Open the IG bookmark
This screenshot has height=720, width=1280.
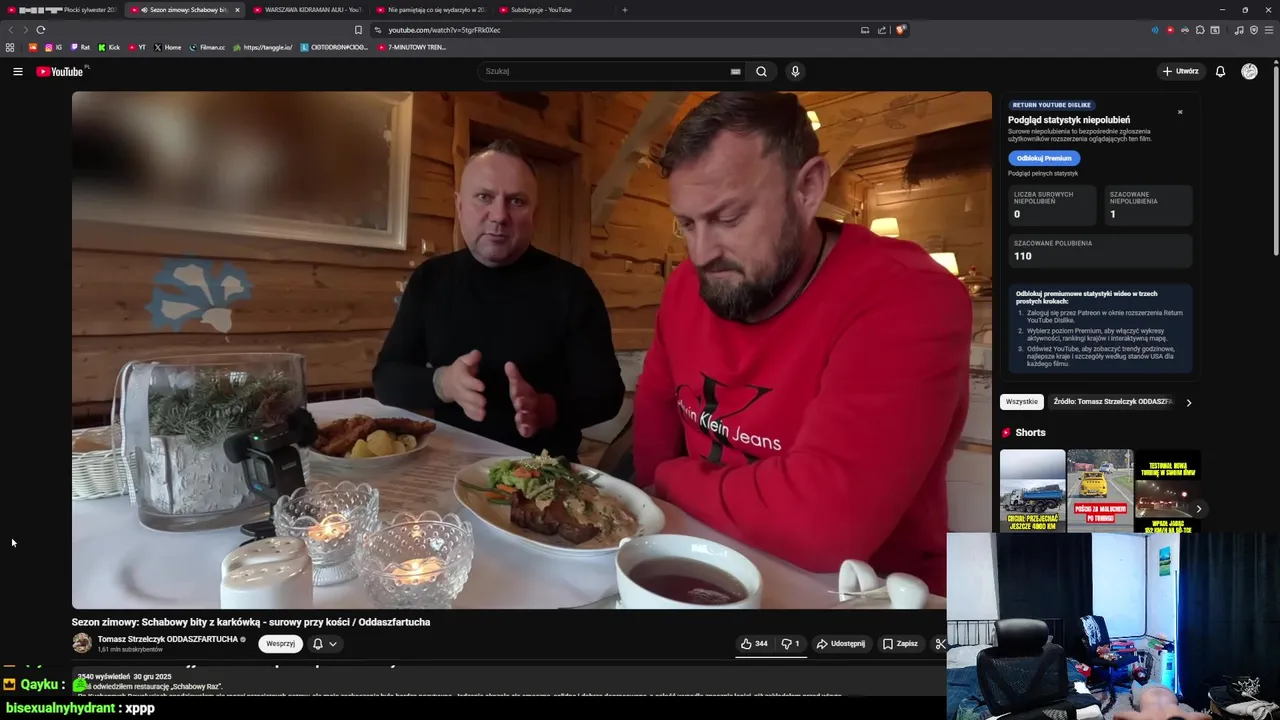53,47
